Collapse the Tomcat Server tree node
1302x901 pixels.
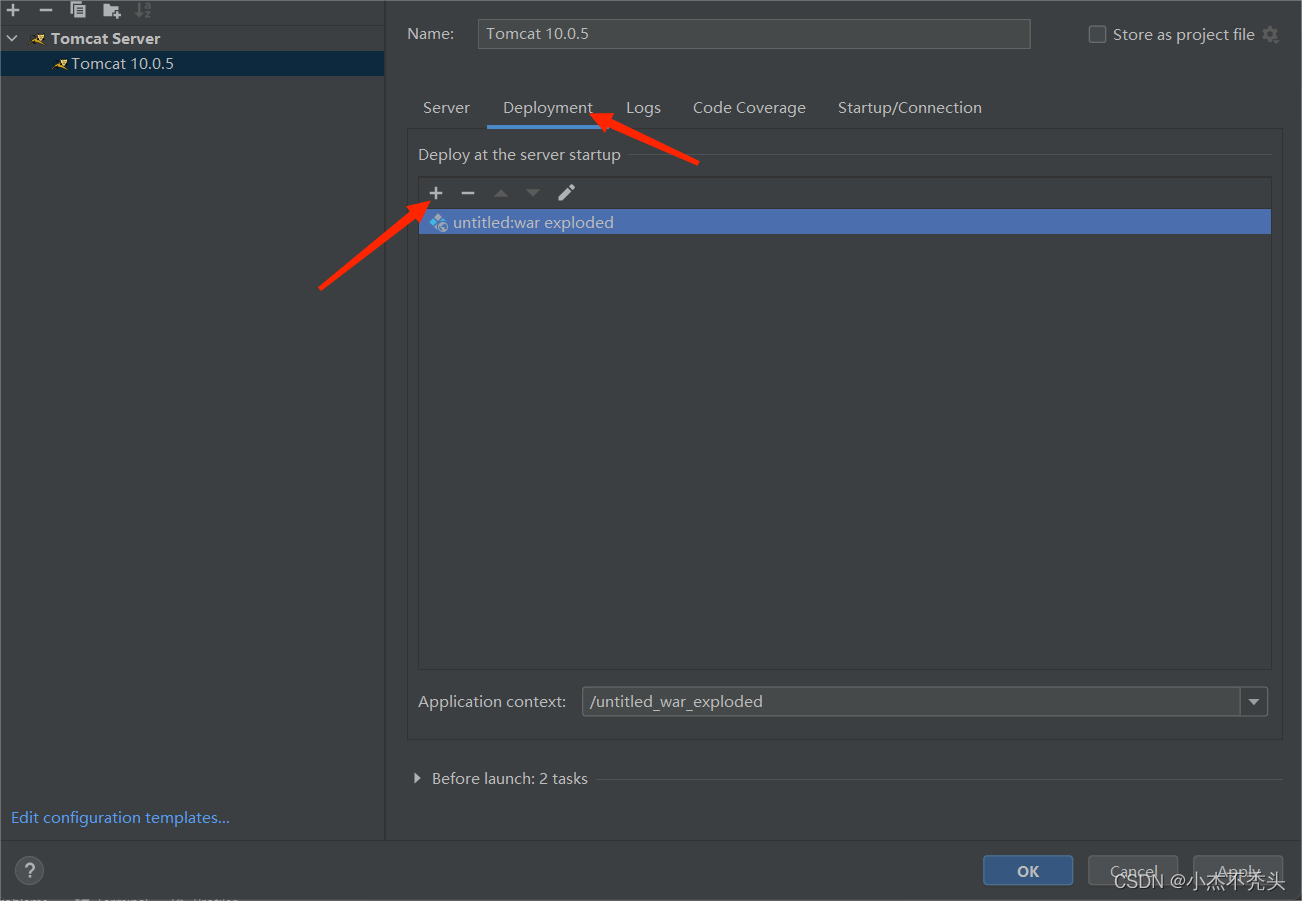click(x=12, y=39)
